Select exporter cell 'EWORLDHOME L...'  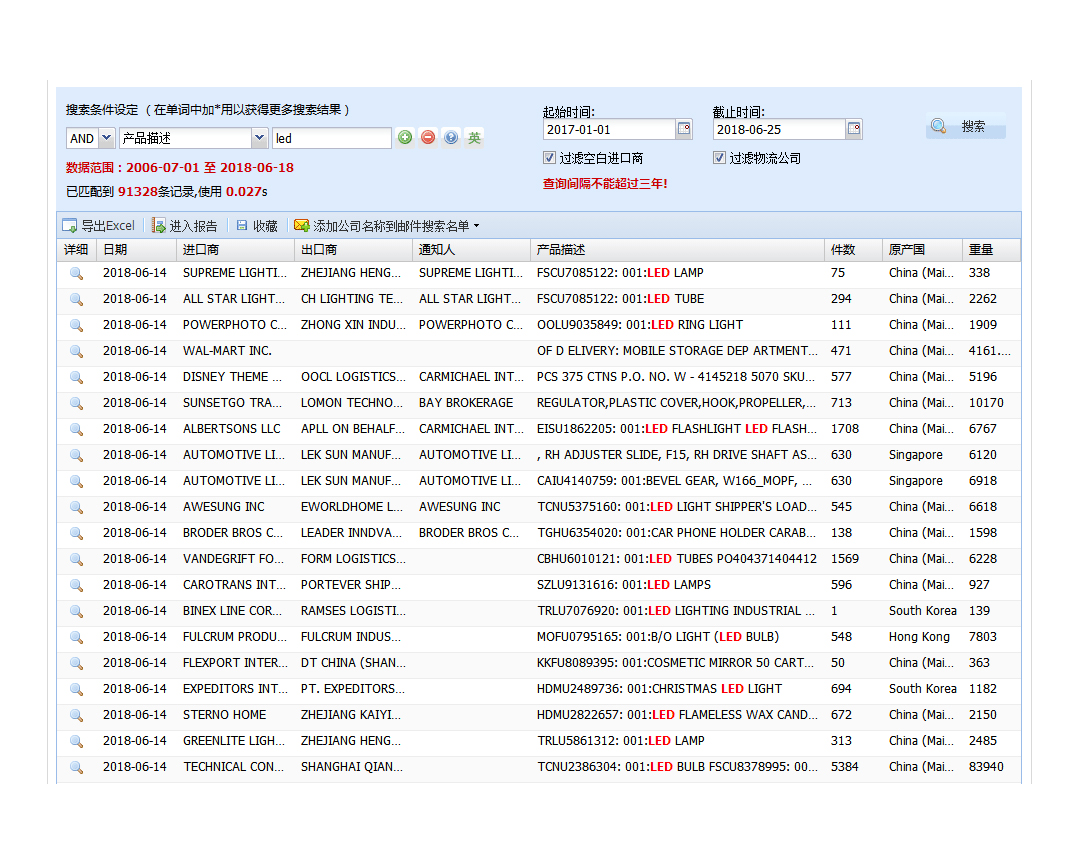point(352,507)
